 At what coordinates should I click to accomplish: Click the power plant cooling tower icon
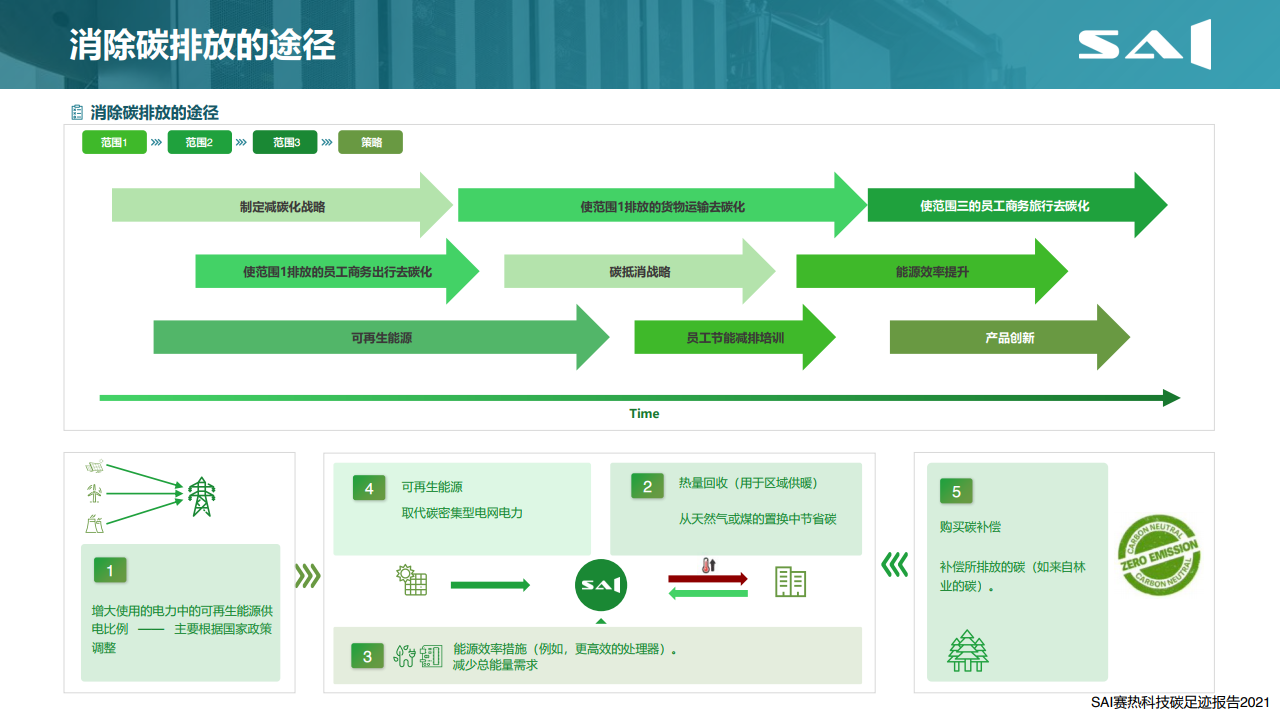(94, 523)
